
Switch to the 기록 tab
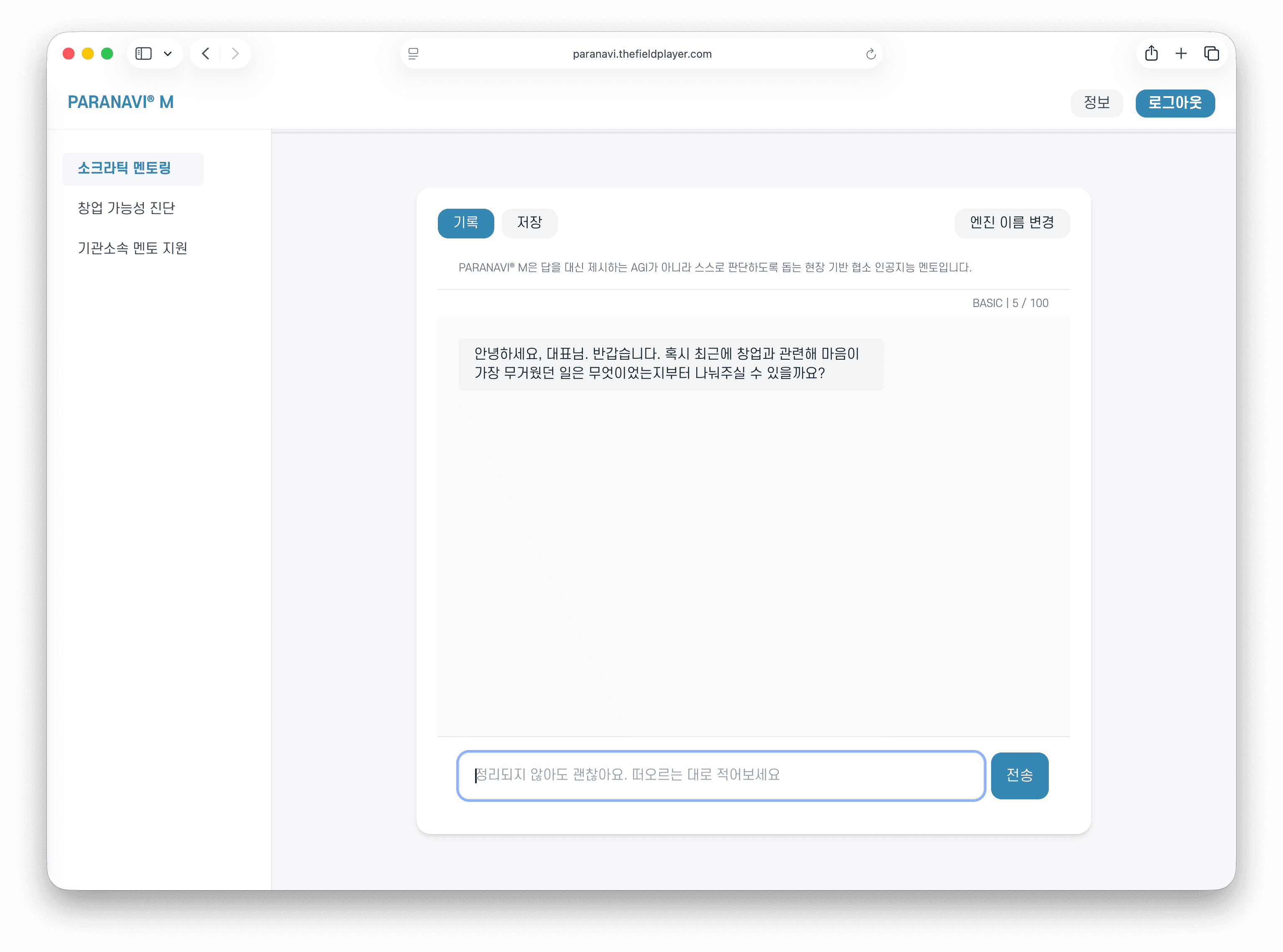pos(465,223)
